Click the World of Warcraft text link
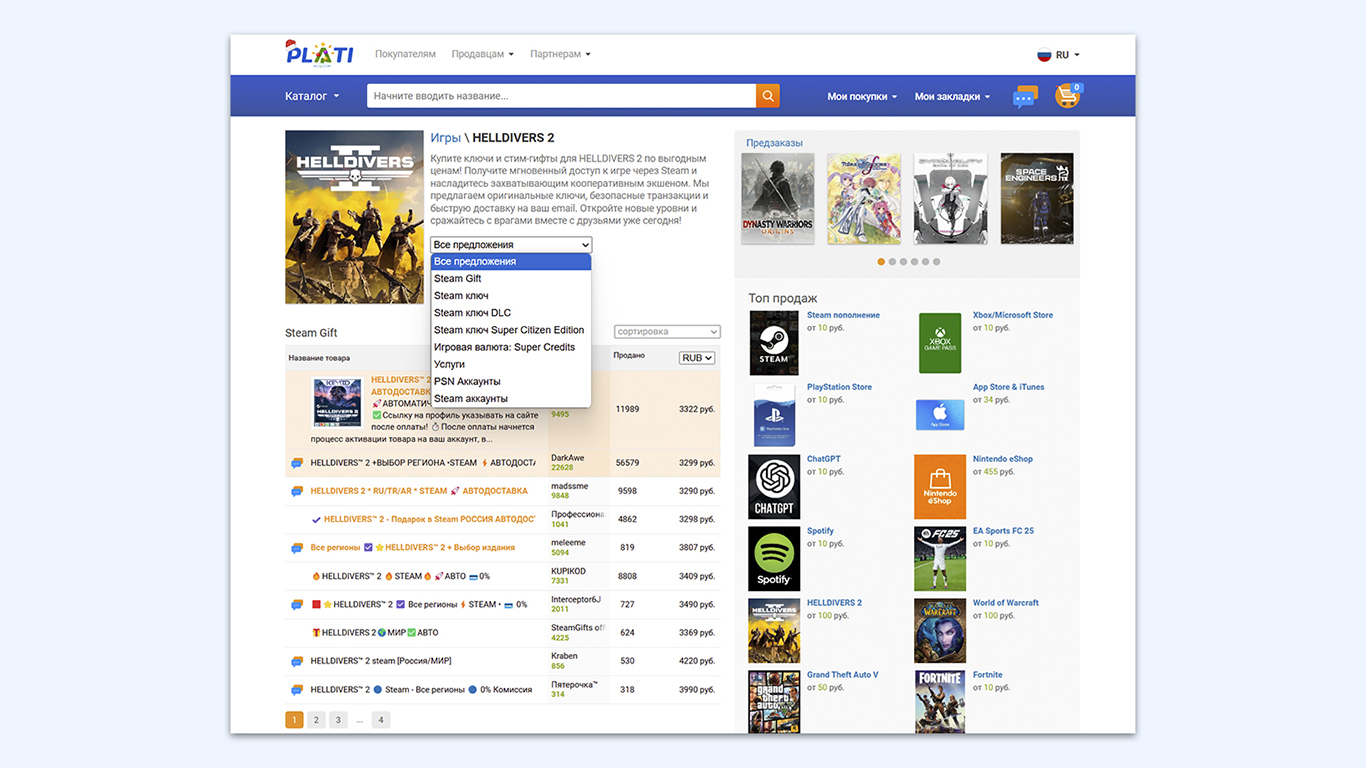 coord(1005,603)
